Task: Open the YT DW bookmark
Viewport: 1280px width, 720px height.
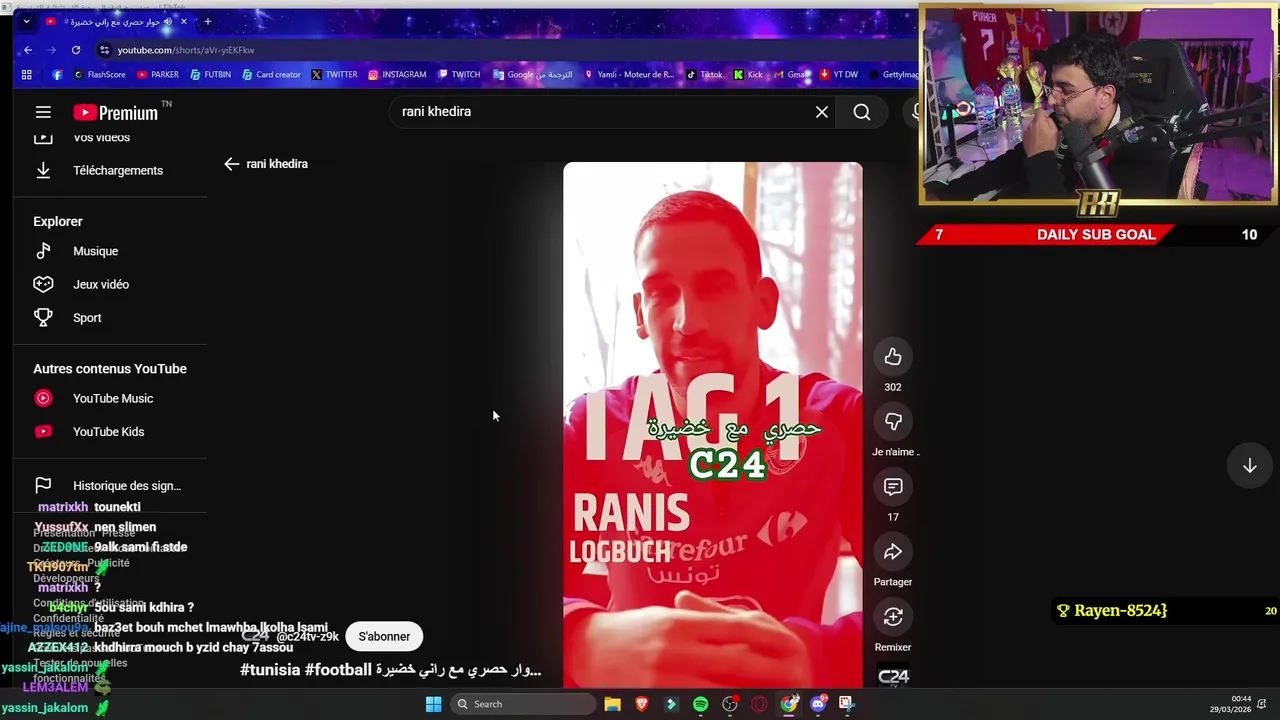Action: click(839, 74)
